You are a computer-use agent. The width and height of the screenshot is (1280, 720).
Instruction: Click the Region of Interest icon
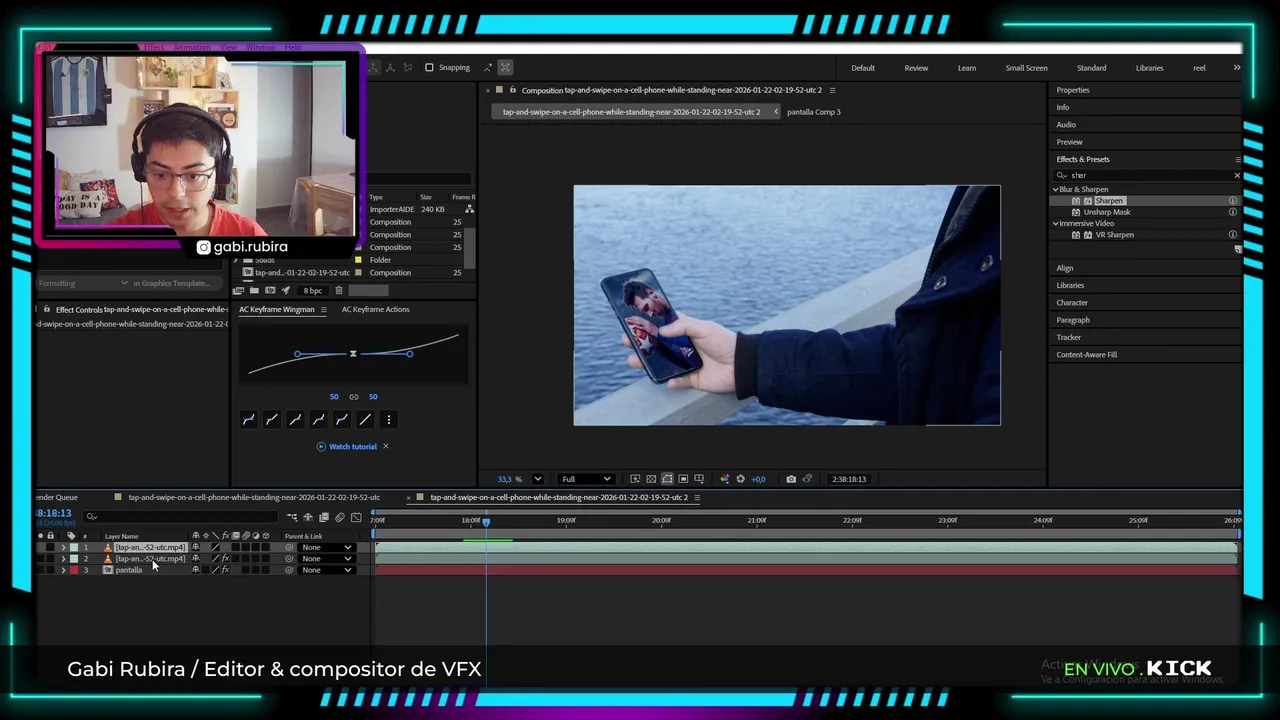click(683, 479)
